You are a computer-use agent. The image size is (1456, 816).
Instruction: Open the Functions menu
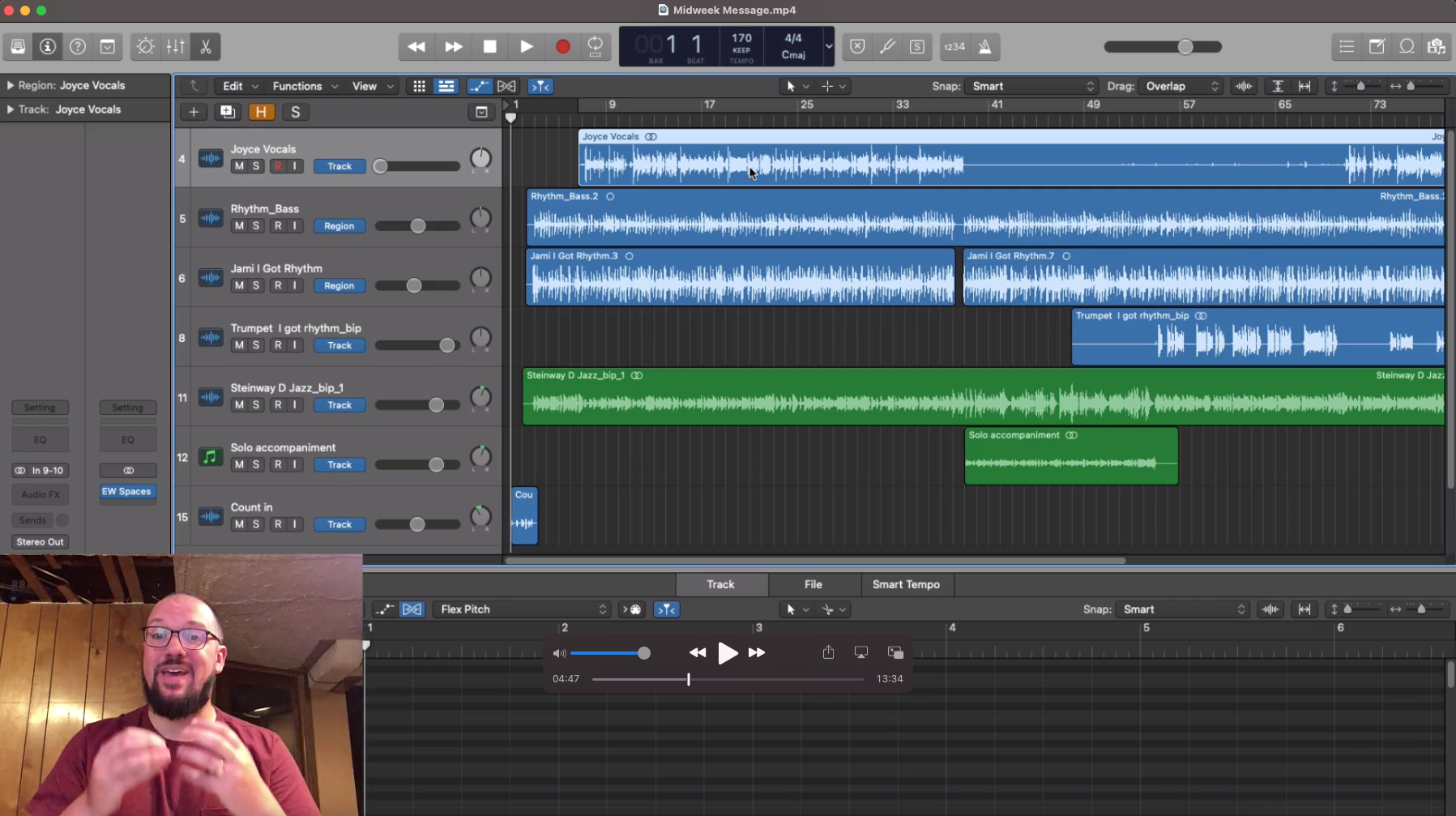point(305,86)
